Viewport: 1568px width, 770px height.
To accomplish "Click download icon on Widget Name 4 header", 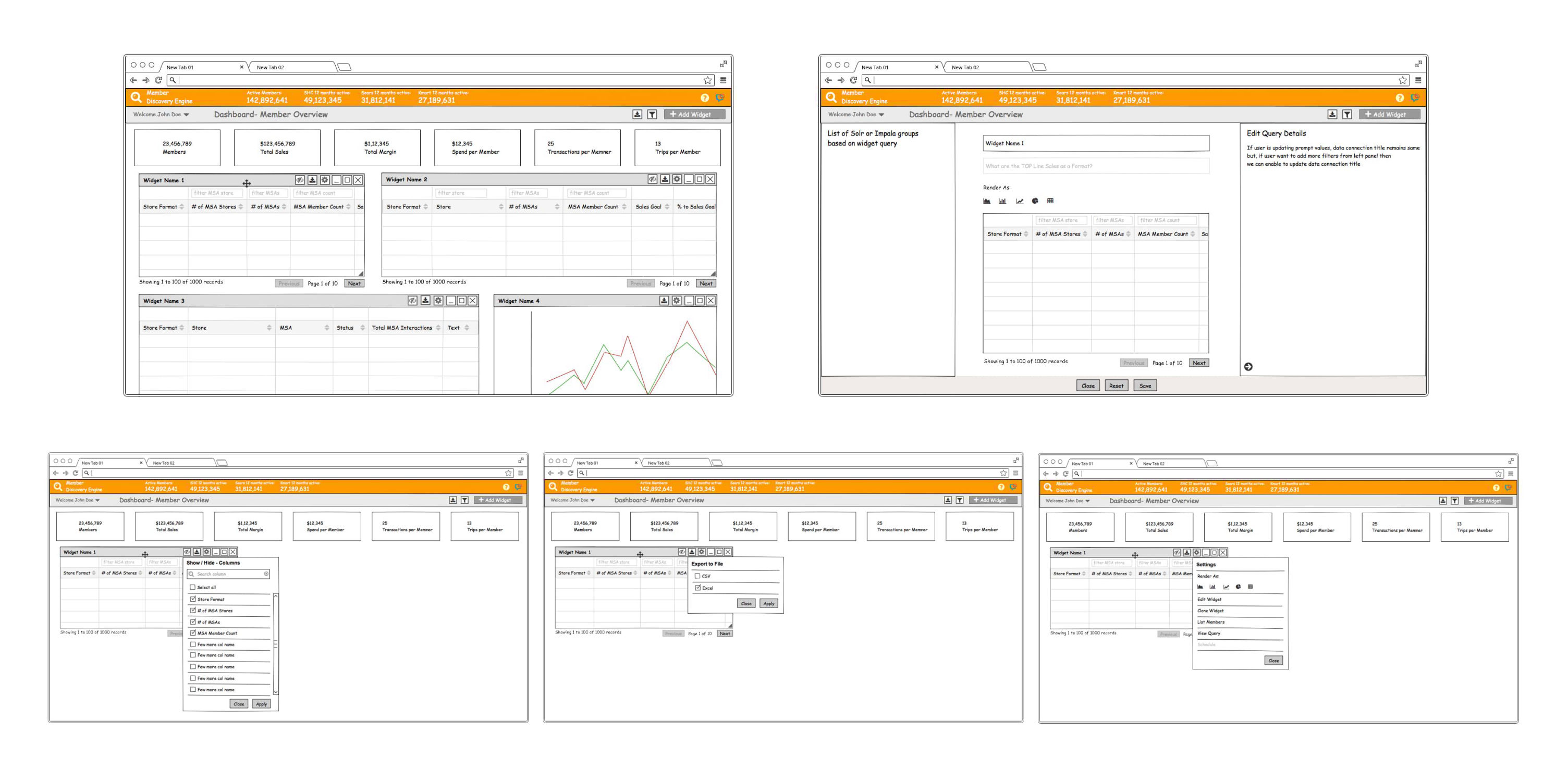I will (664, 301).
